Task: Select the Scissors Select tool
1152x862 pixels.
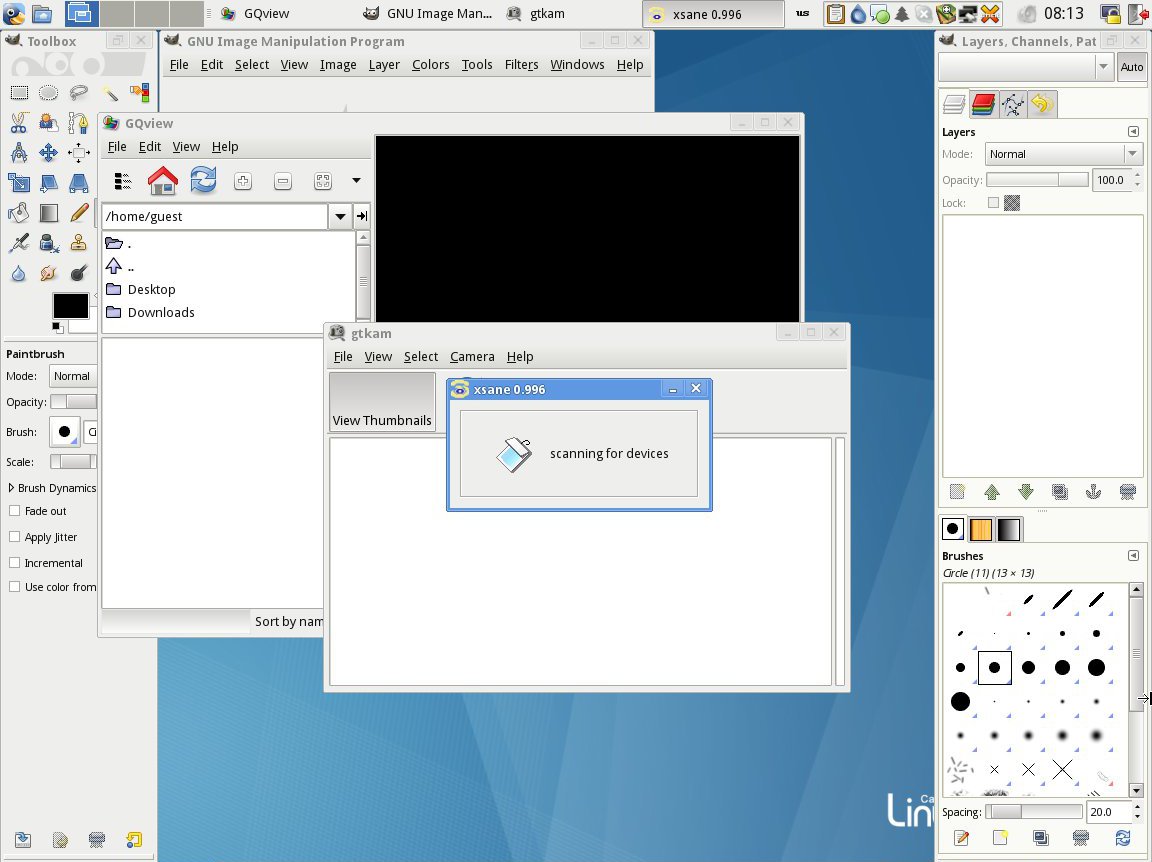Action: pos(19,123)
